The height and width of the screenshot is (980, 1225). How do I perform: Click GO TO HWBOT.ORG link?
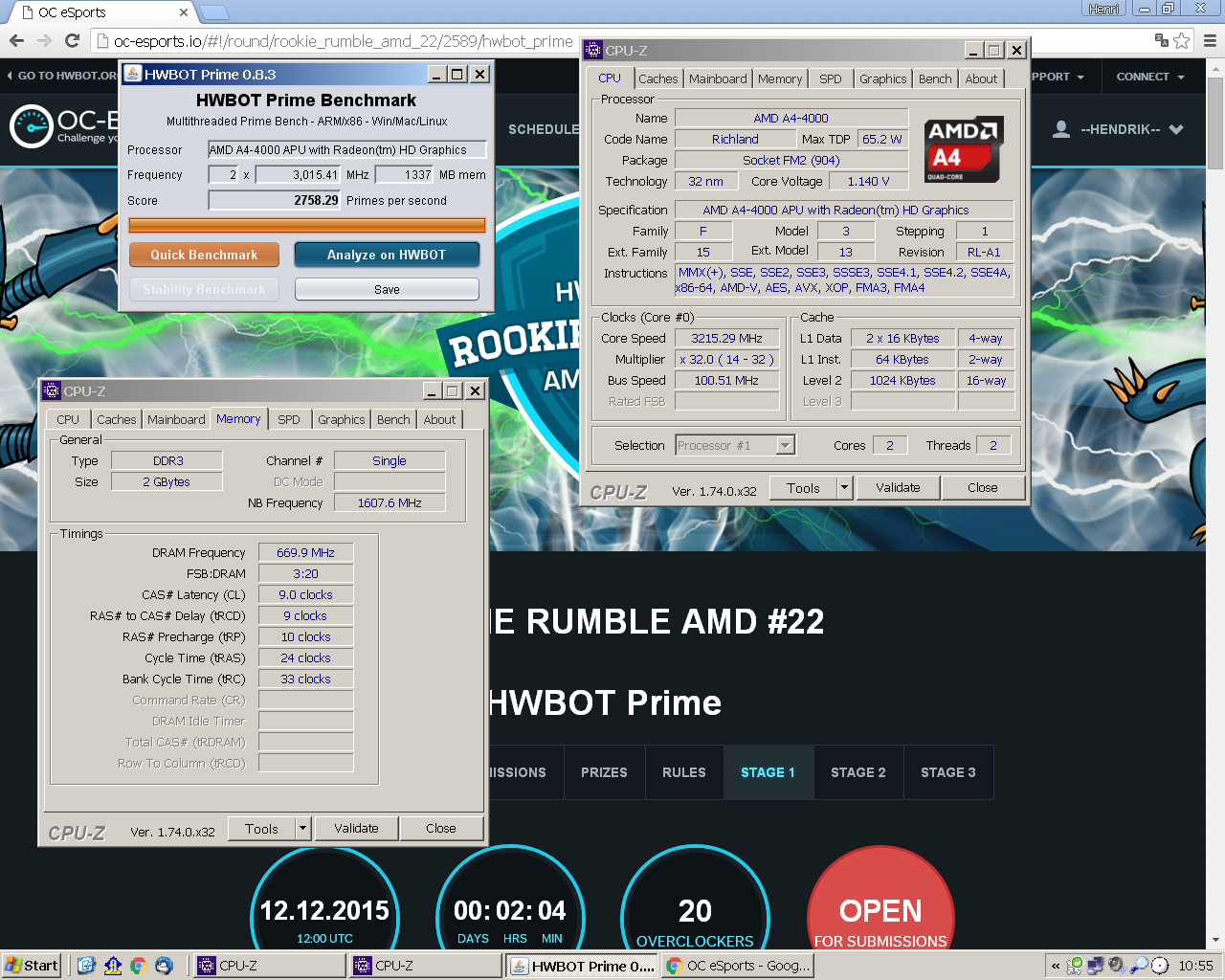coord(63,76)
